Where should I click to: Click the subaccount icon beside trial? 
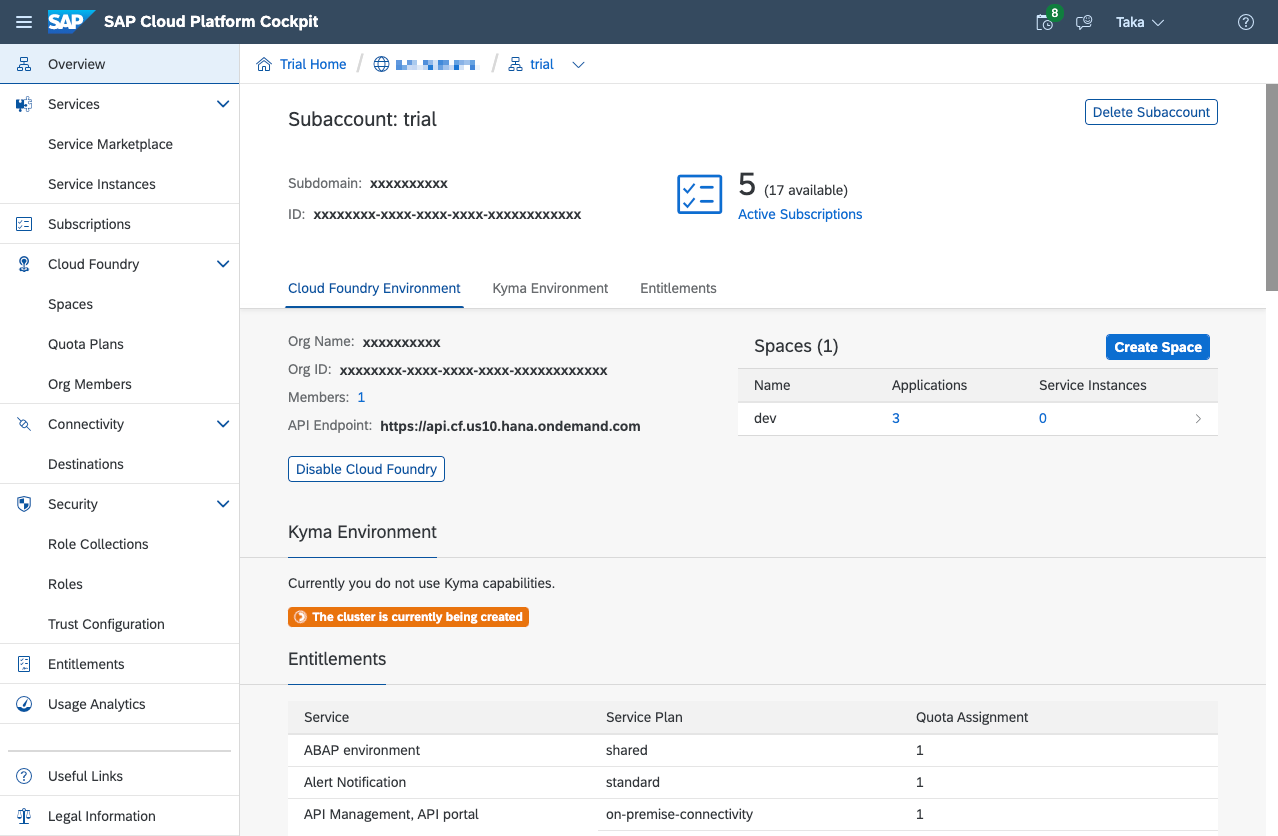pyautogui.click(x=516, y=64)
